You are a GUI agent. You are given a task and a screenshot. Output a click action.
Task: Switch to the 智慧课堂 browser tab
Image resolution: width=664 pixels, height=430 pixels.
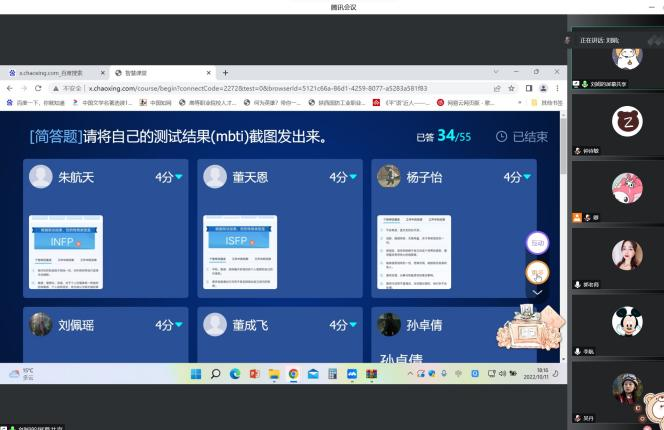click(x=160, y=73)
